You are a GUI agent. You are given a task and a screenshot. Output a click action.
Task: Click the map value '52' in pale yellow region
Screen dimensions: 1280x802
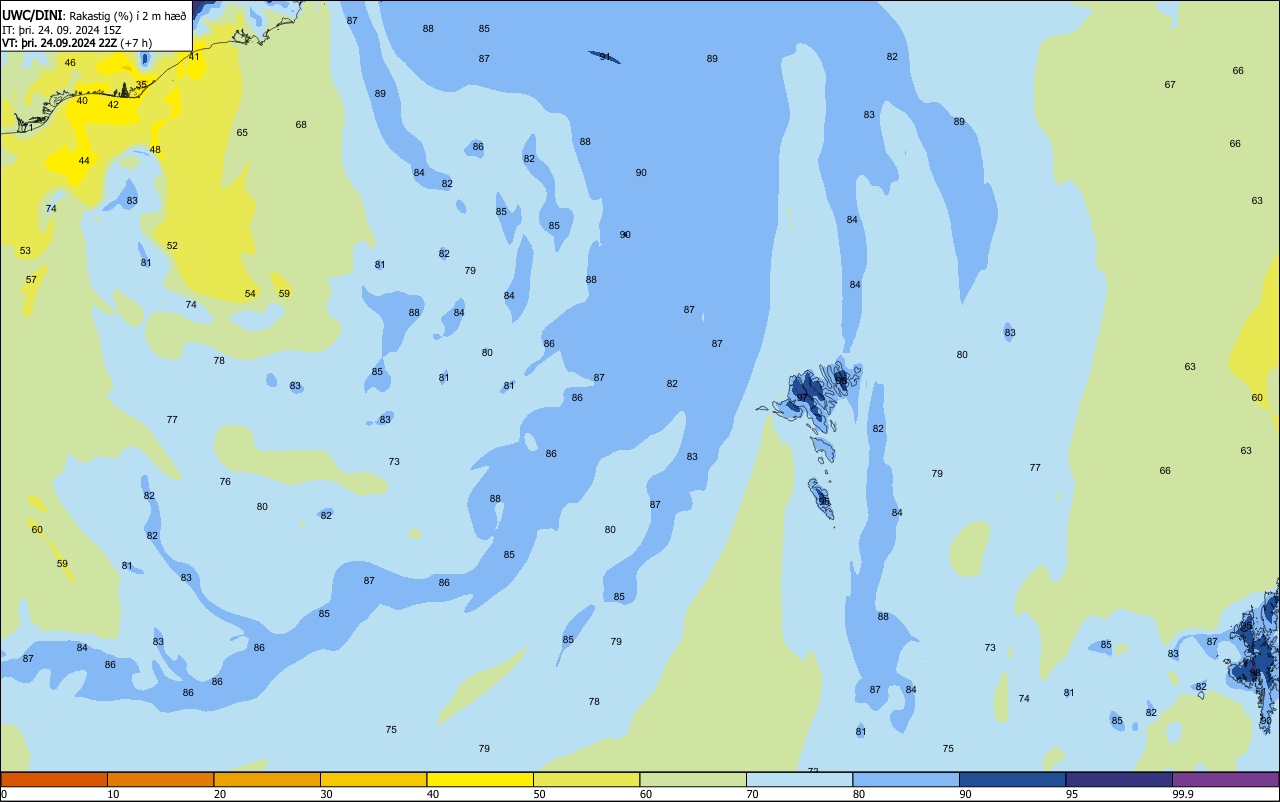[172, 246]
